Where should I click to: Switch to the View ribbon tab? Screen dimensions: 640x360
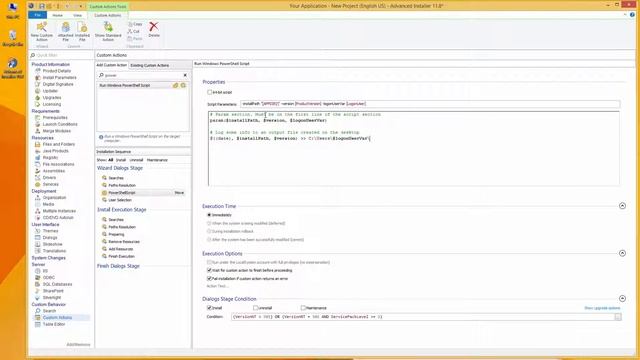(x=78, y=15)
